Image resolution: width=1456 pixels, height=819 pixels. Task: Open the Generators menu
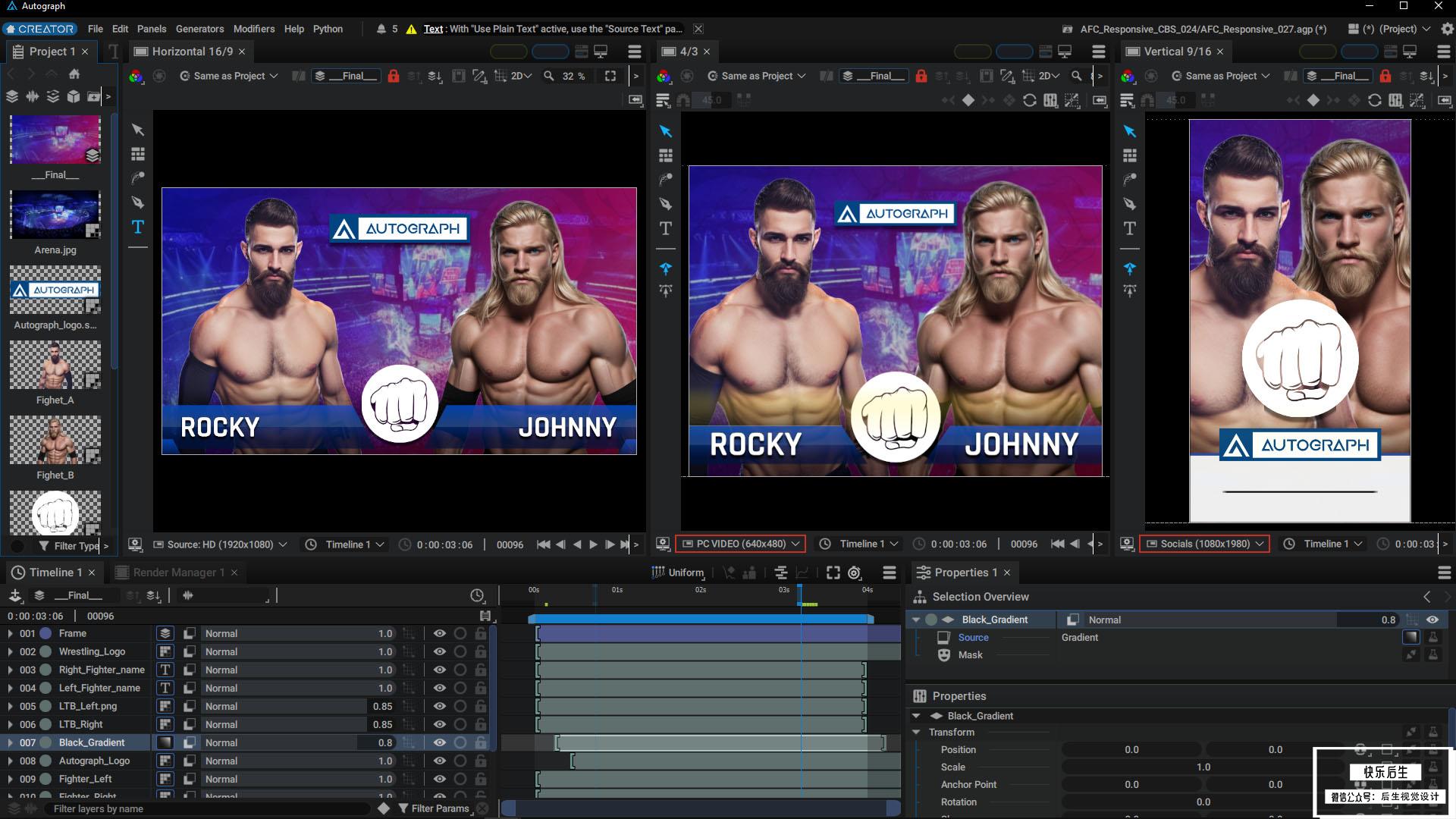pos(199,29)
